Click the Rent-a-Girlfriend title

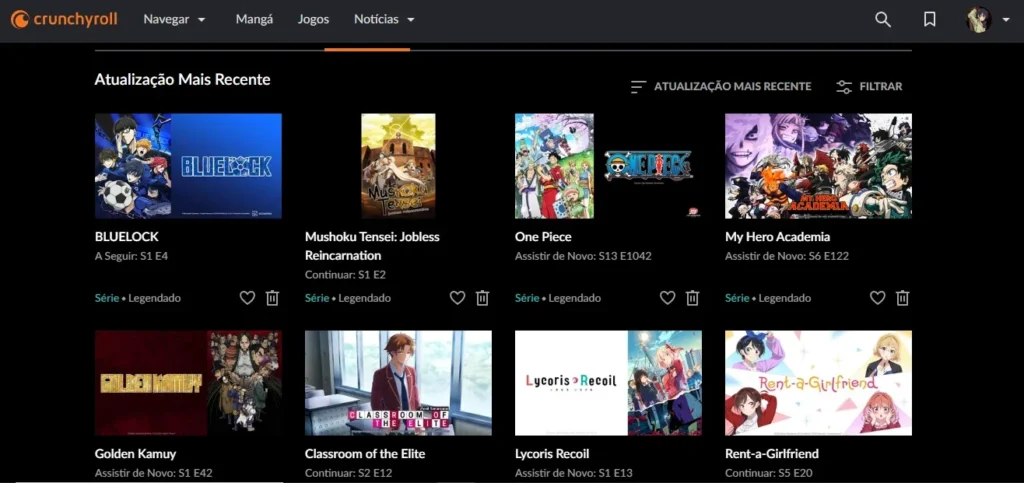pos(772,453)
